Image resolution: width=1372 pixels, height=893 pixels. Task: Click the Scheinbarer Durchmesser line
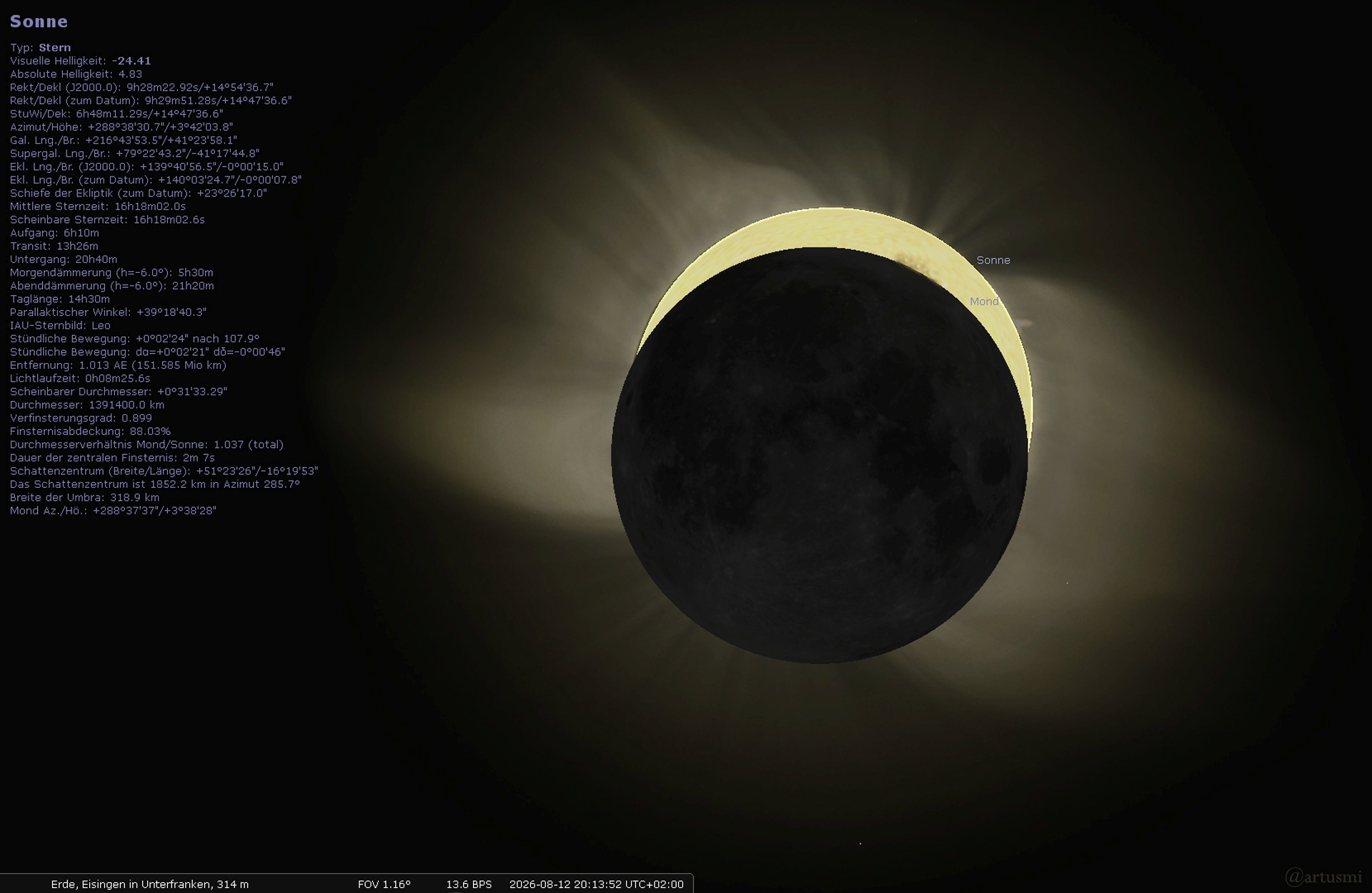[119, 391]
